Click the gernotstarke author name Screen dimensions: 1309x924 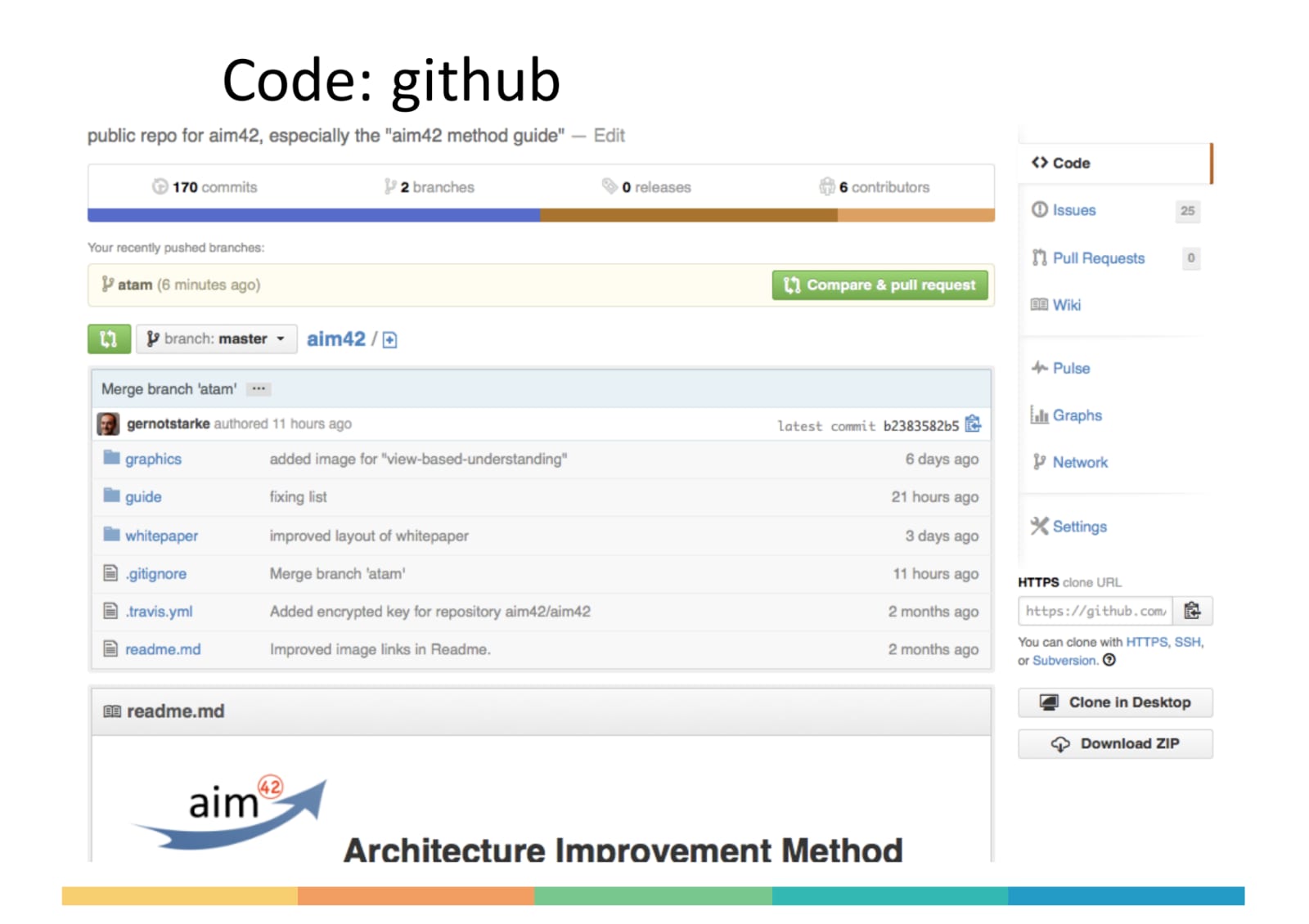tap(168, 424)
